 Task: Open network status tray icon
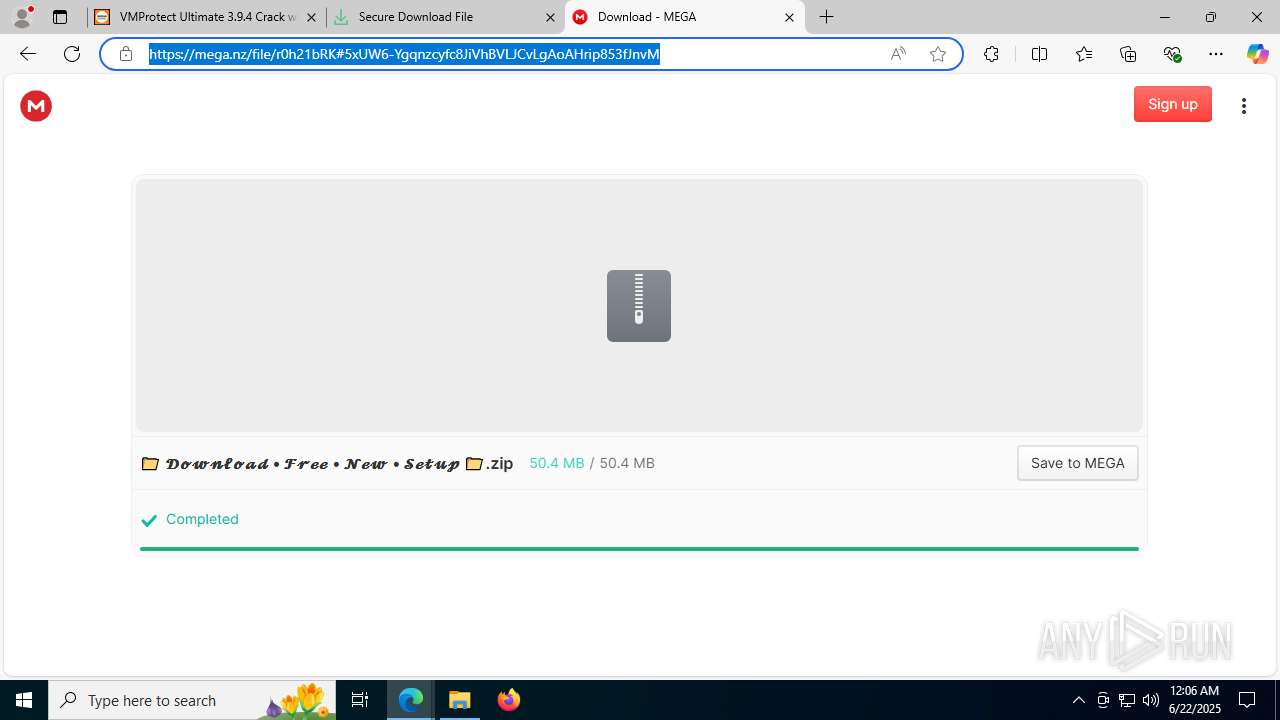1127,700
